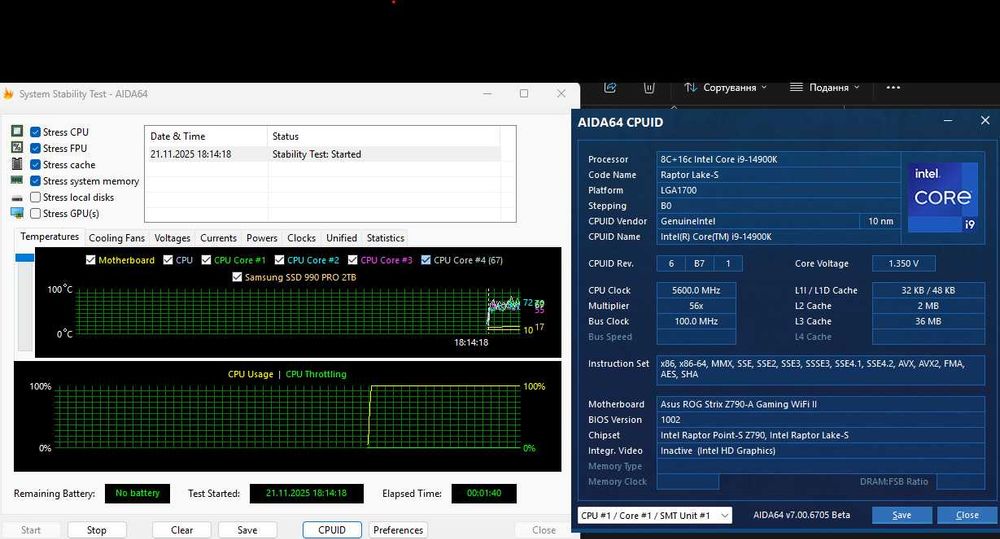Viewport: 1000px width, 539px height.
Task: Click Save in AIDA64 CPUID window
Action: click(902, 515)
